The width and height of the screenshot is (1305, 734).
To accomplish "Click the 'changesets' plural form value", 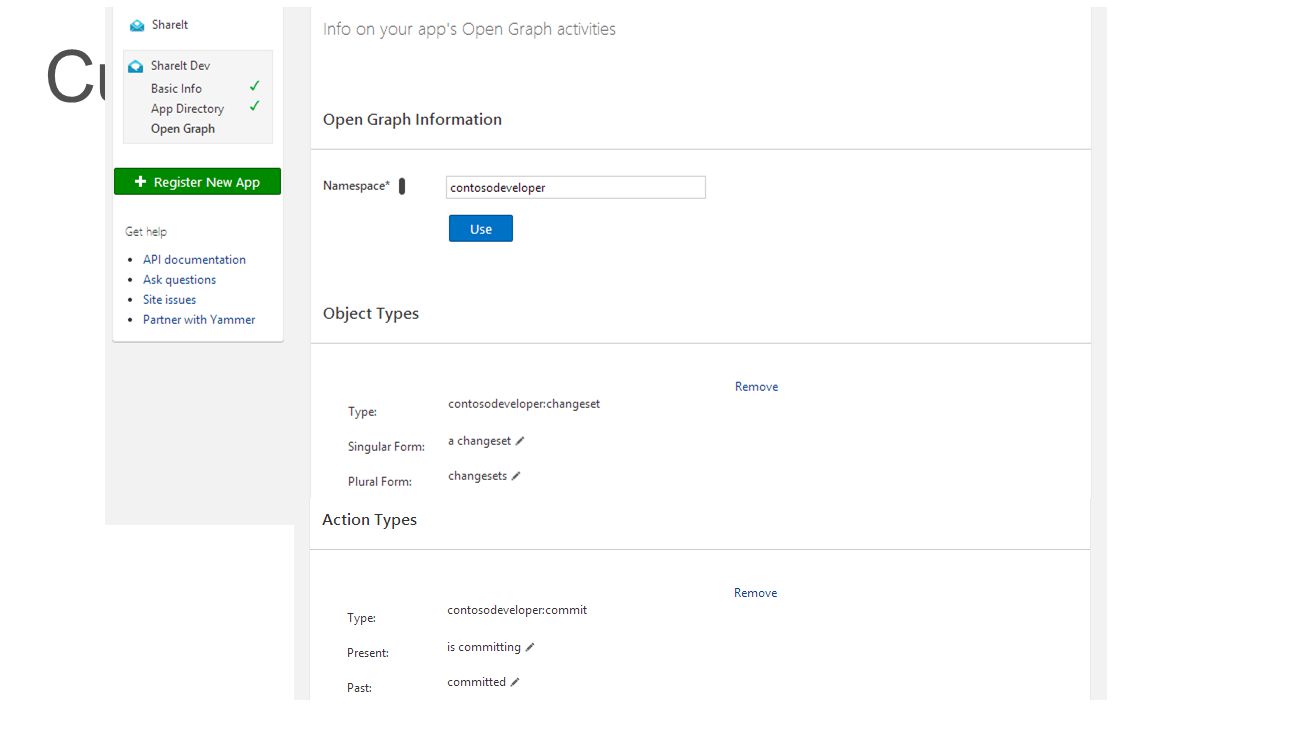I will pos(478,476).
